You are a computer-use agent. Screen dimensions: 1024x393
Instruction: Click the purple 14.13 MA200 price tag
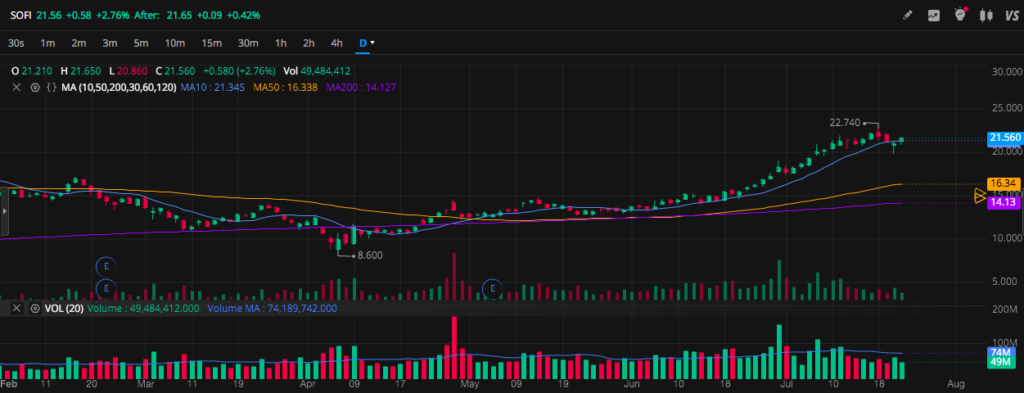[x=1005, y=203]
